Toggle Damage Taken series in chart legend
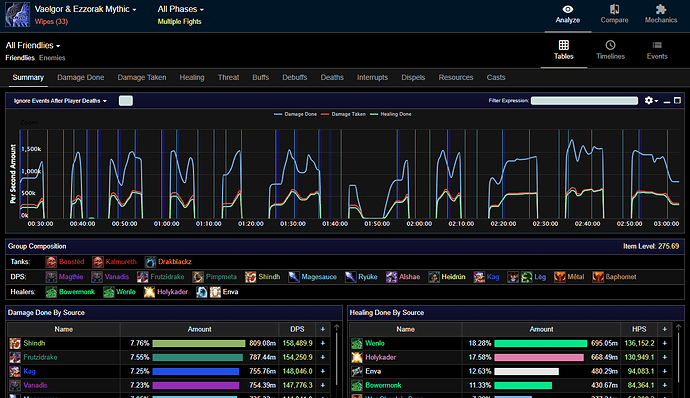Image resolution: width=690 pixels, height=398 pixels. coord(343,114)
